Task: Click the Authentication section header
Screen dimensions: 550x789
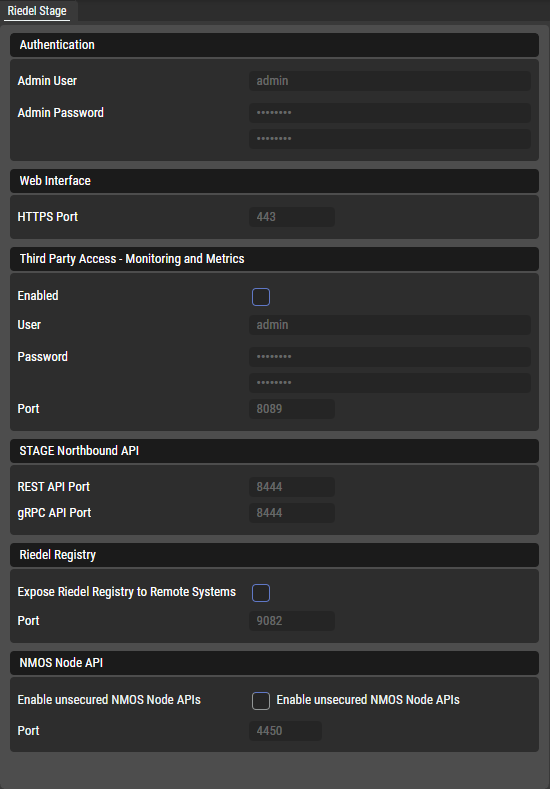Action: coord(274,45)
